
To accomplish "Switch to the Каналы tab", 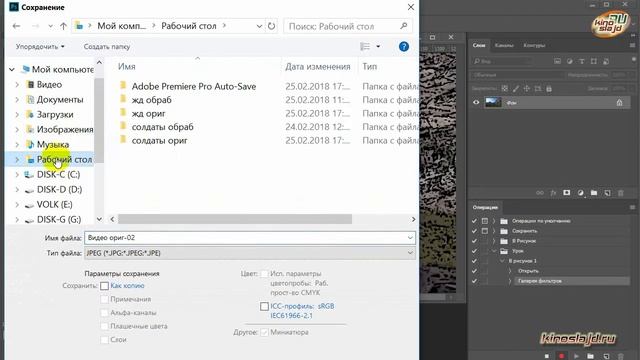I will click(x=504, y=45).
